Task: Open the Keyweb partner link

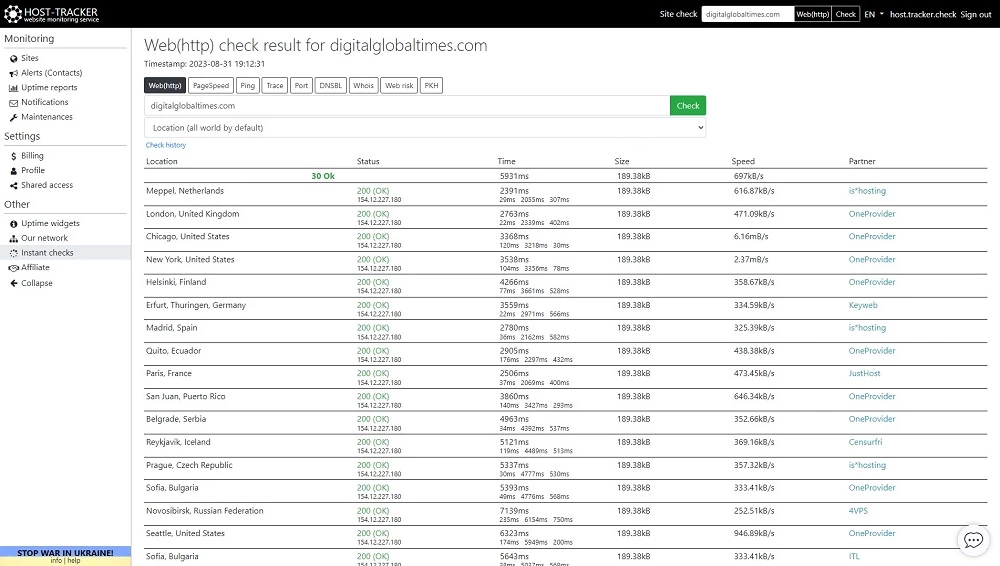Action: point(863,306)
